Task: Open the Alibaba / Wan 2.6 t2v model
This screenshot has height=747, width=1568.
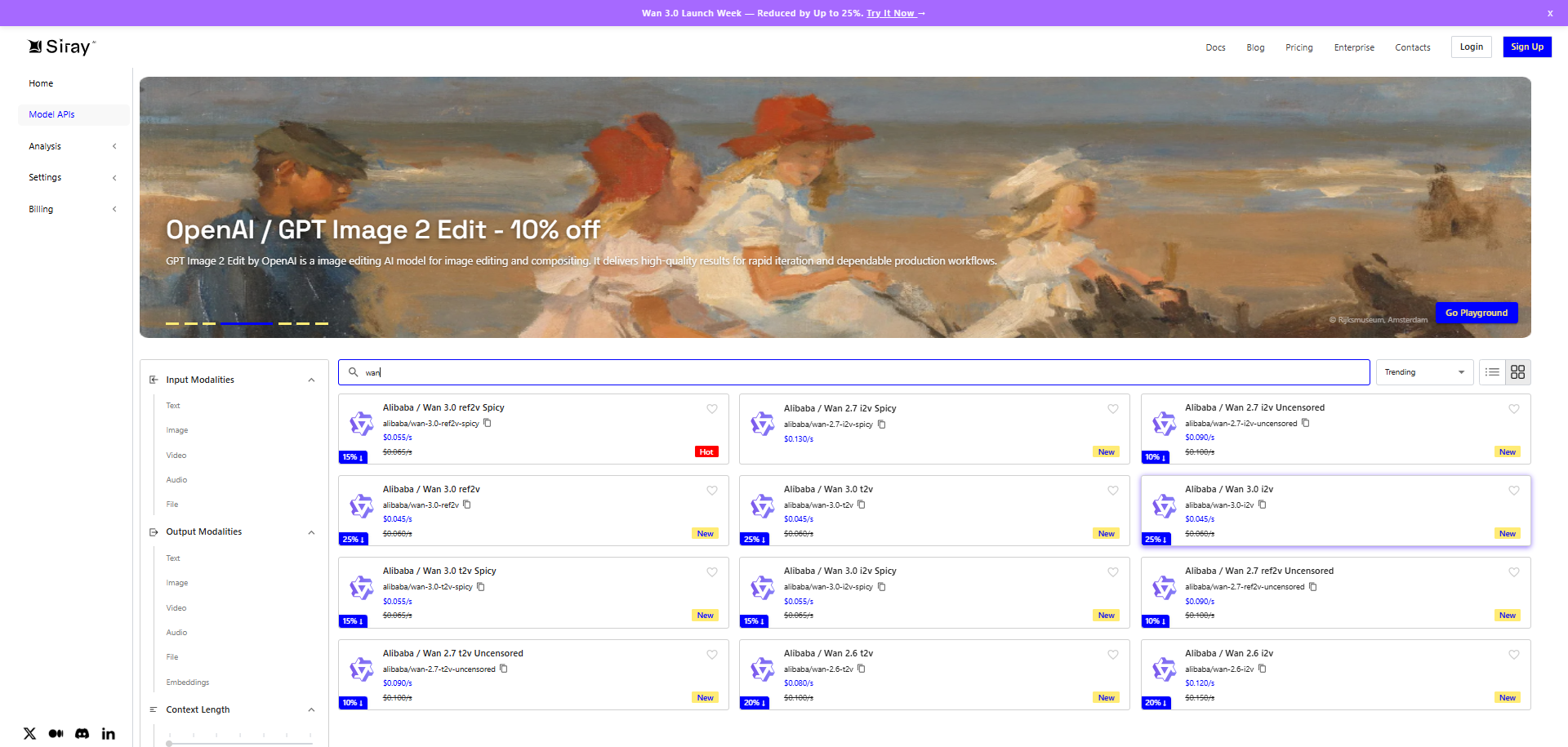Action: point(828,653)
